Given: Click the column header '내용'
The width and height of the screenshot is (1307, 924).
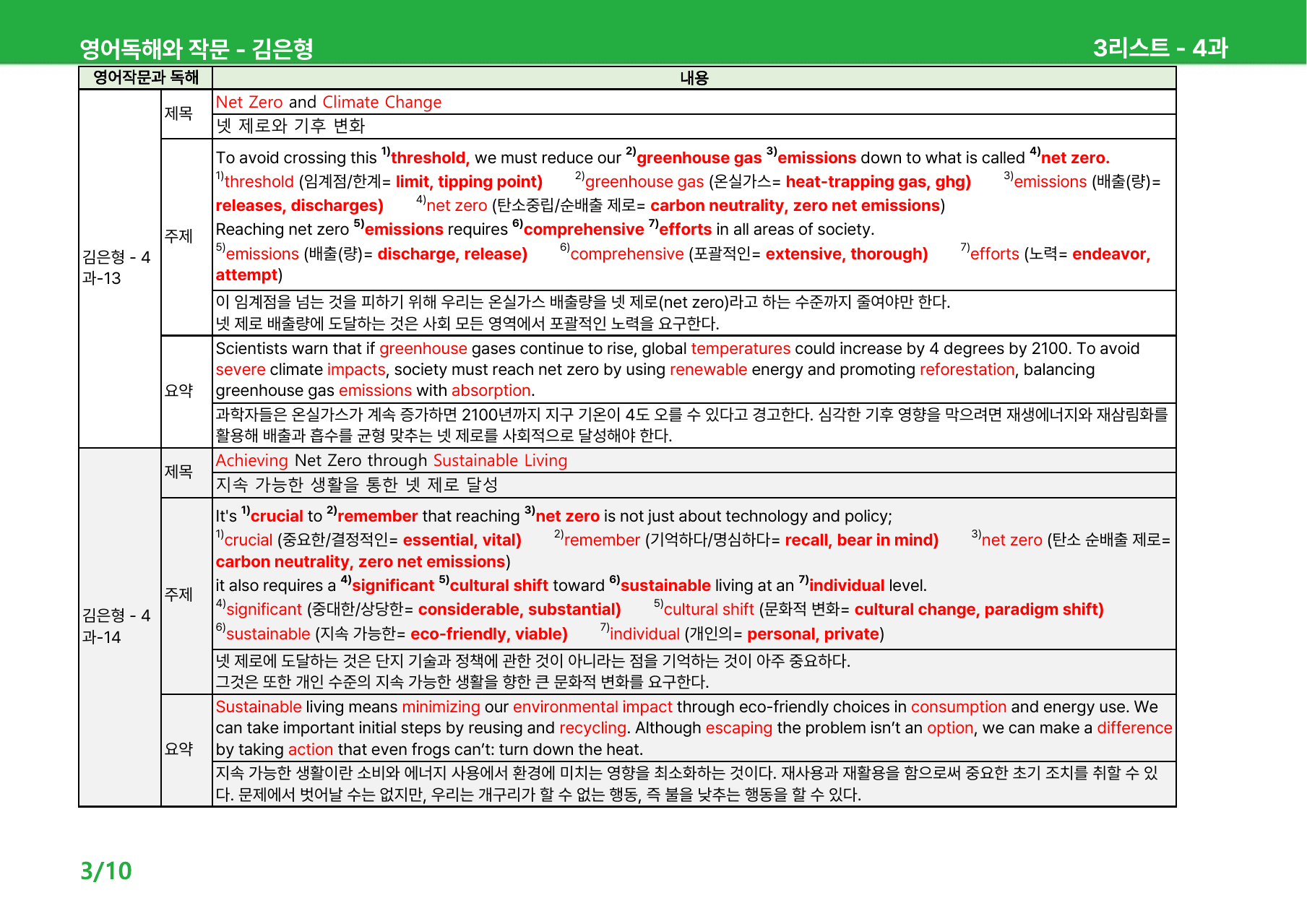Looking at the screenshot, I should pyautogui.click(x=694, y=77).
